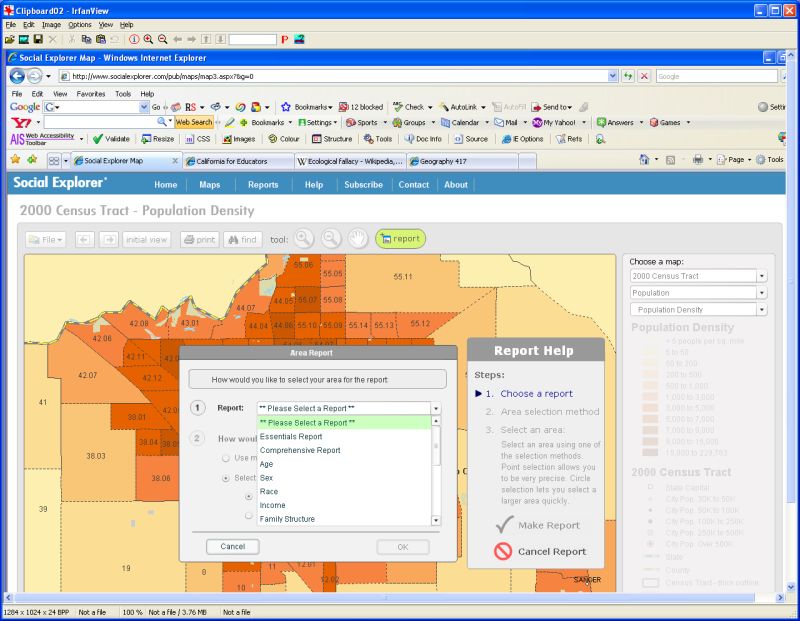This screenshot has width=800, height=621.
Task: Switch to Geography 417 tab
Action: (x=462, y=161)
